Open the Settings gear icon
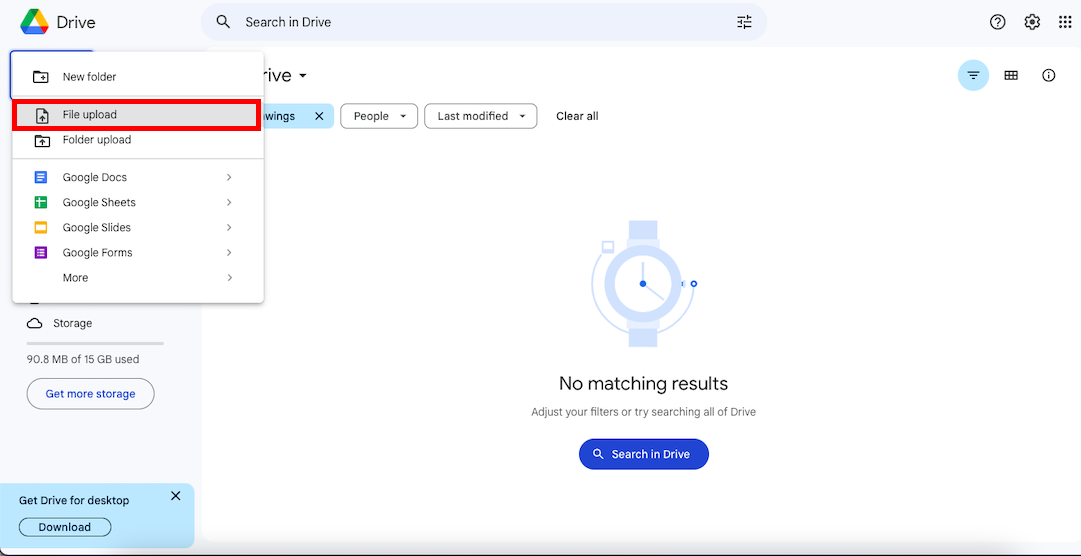Viewport: 1081px width, 556px height. (x=1031, y=22)
